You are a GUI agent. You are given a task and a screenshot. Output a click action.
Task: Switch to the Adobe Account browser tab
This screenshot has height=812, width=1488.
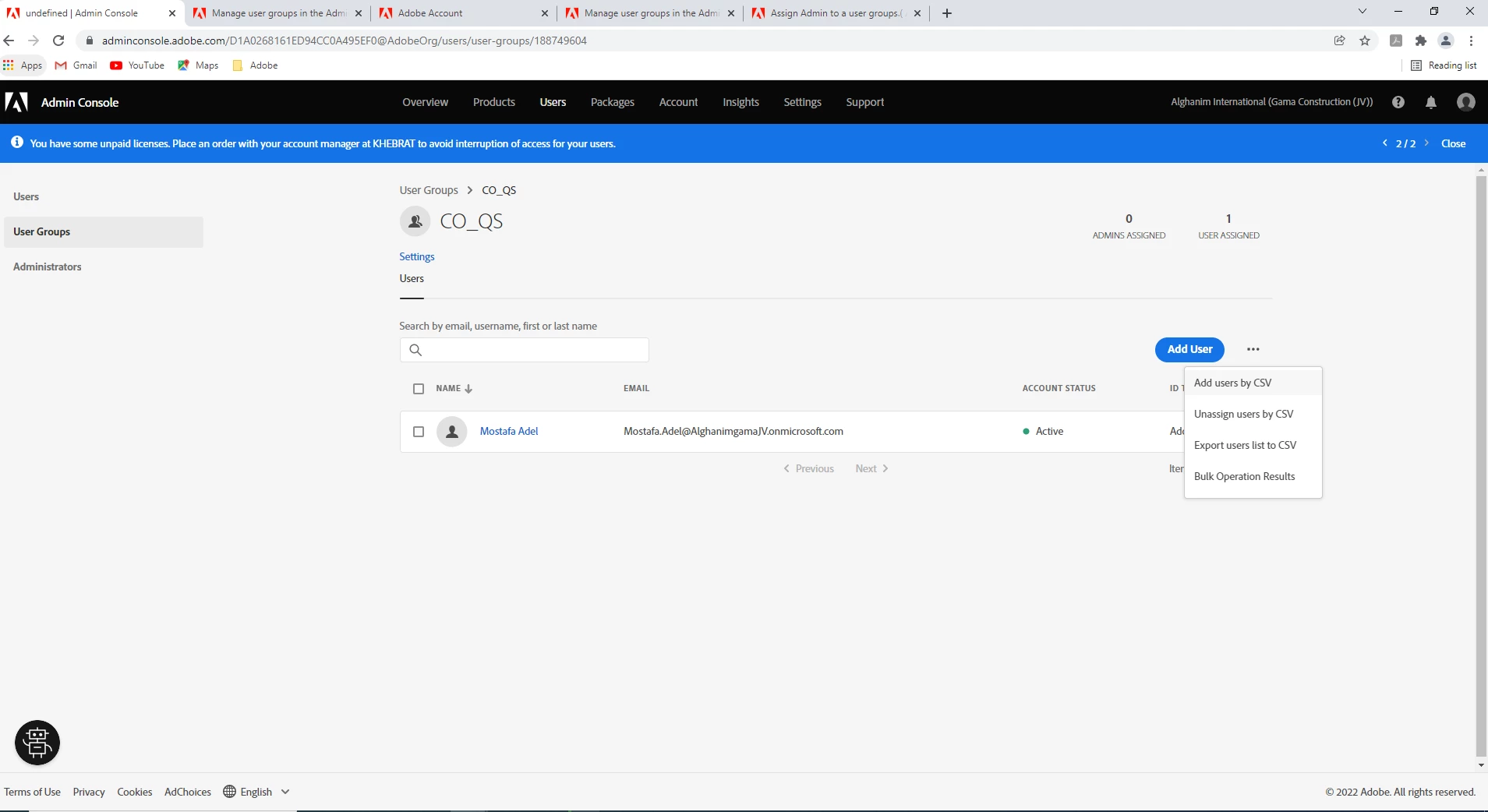pyautogui.click(x=464, y=13)
